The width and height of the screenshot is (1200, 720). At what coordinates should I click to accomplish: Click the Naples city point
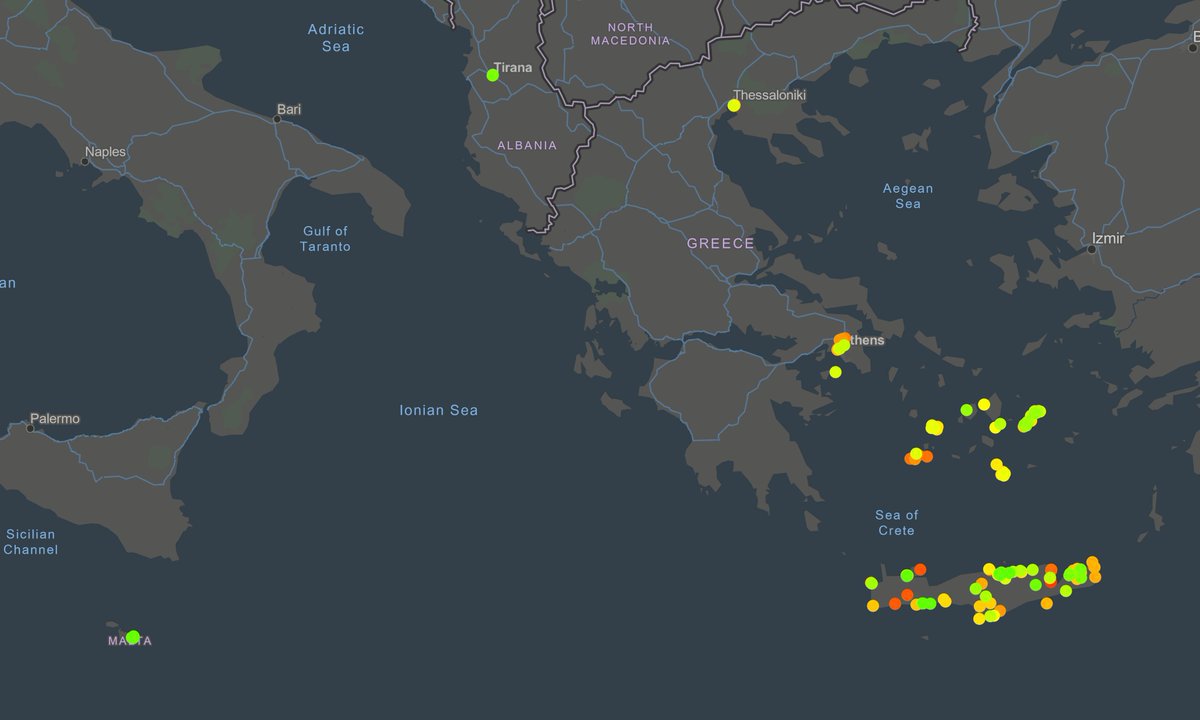84,161
